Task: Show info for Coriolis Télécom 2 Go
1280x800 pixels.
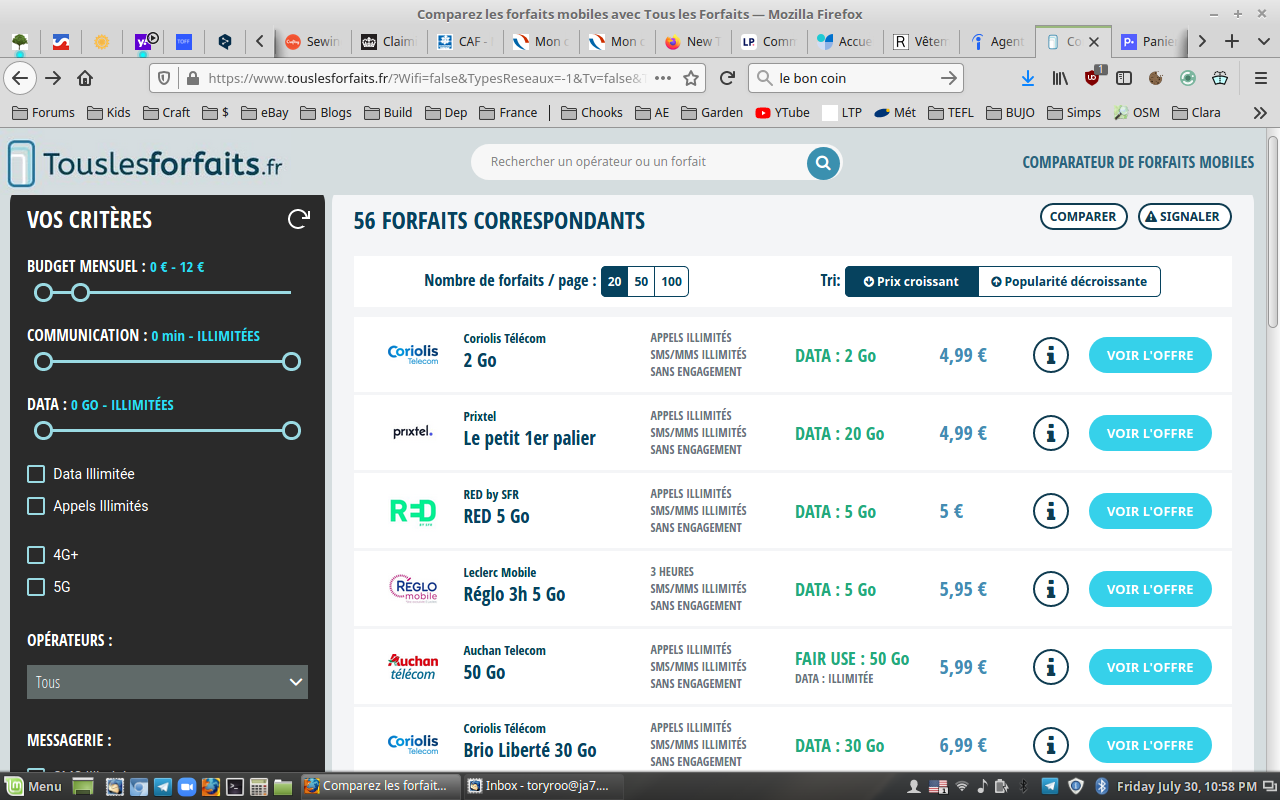Action: [1050, 355]
